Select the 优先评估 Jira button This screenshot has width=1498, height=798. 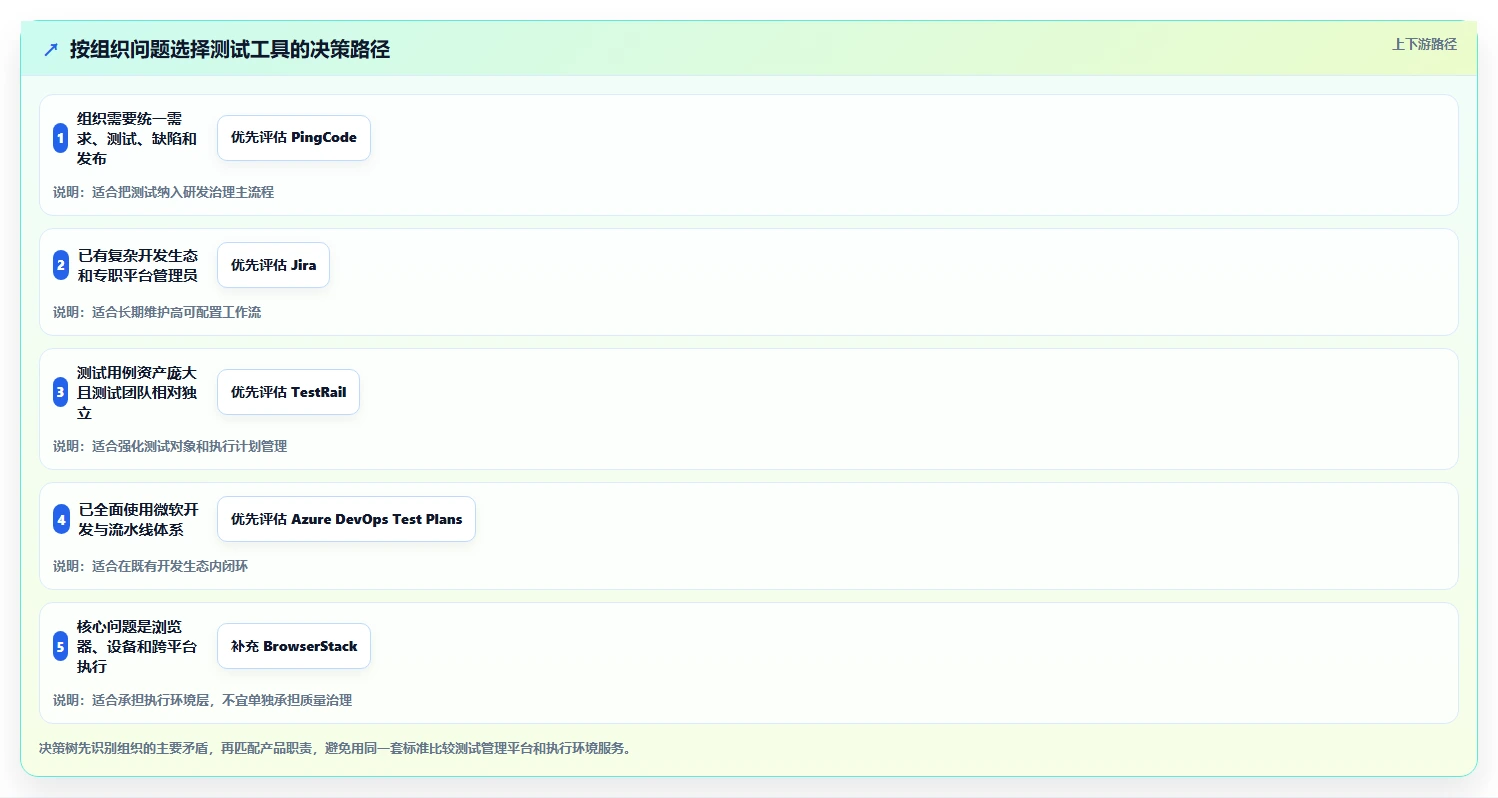[273, 265]
